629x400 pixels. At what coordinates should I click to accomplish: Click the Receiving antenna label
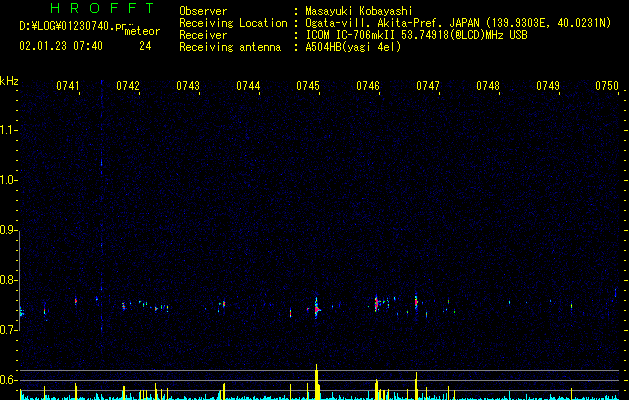[230, 47]
